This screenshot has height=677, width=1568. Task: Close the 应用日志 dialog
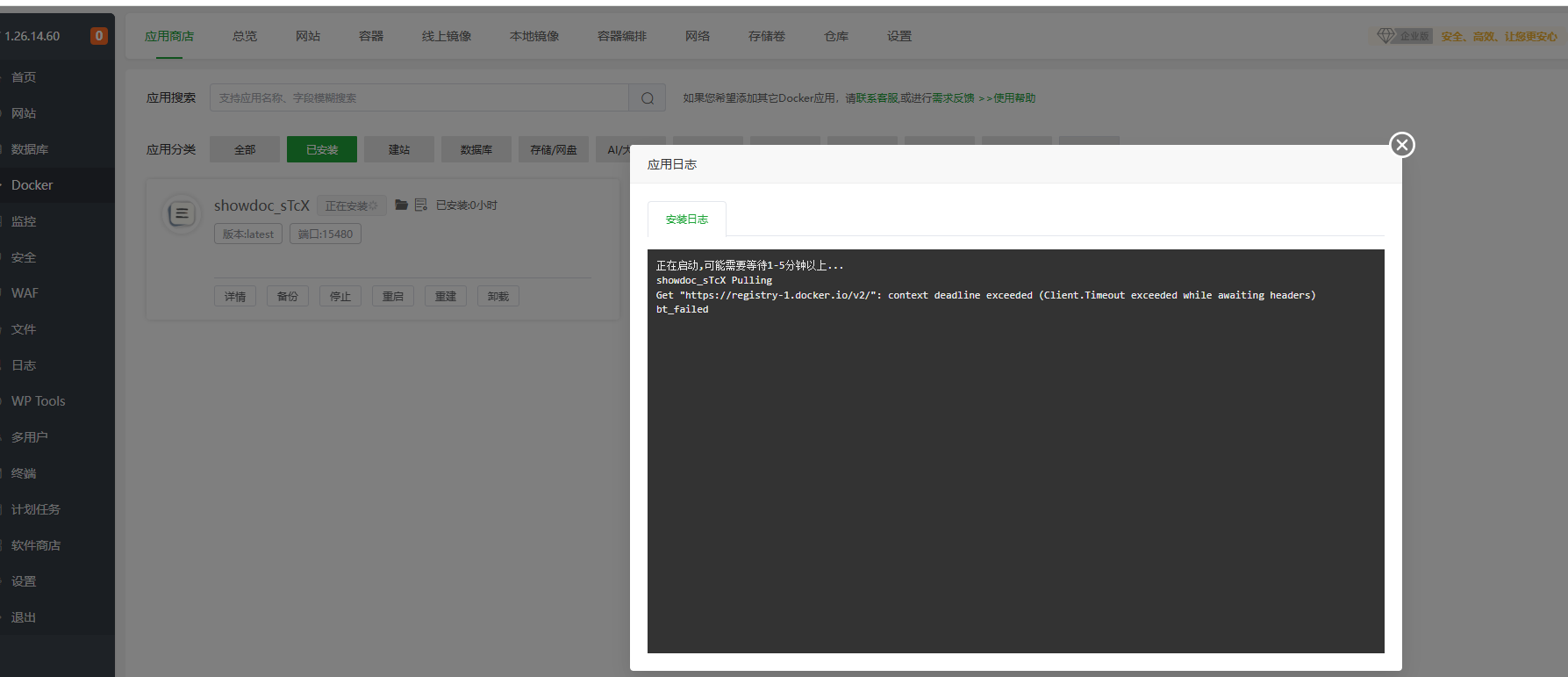click(x=1401, y=145)
